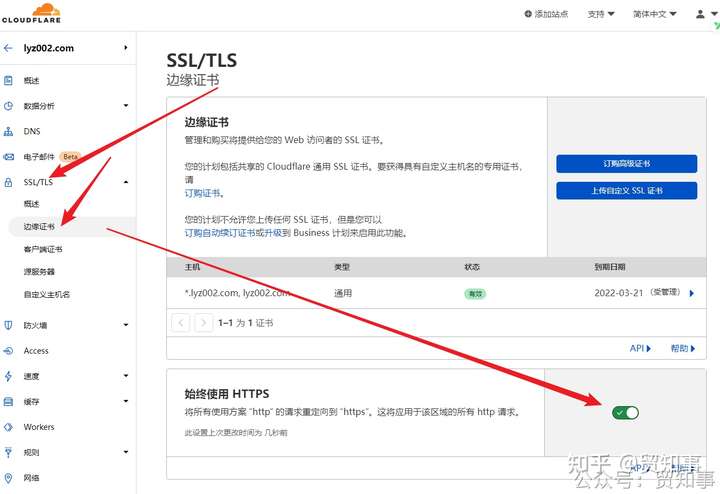Screen dimensions: 720x494
Task: Click the Workers diamond icon
Action: tap(8, 427)
